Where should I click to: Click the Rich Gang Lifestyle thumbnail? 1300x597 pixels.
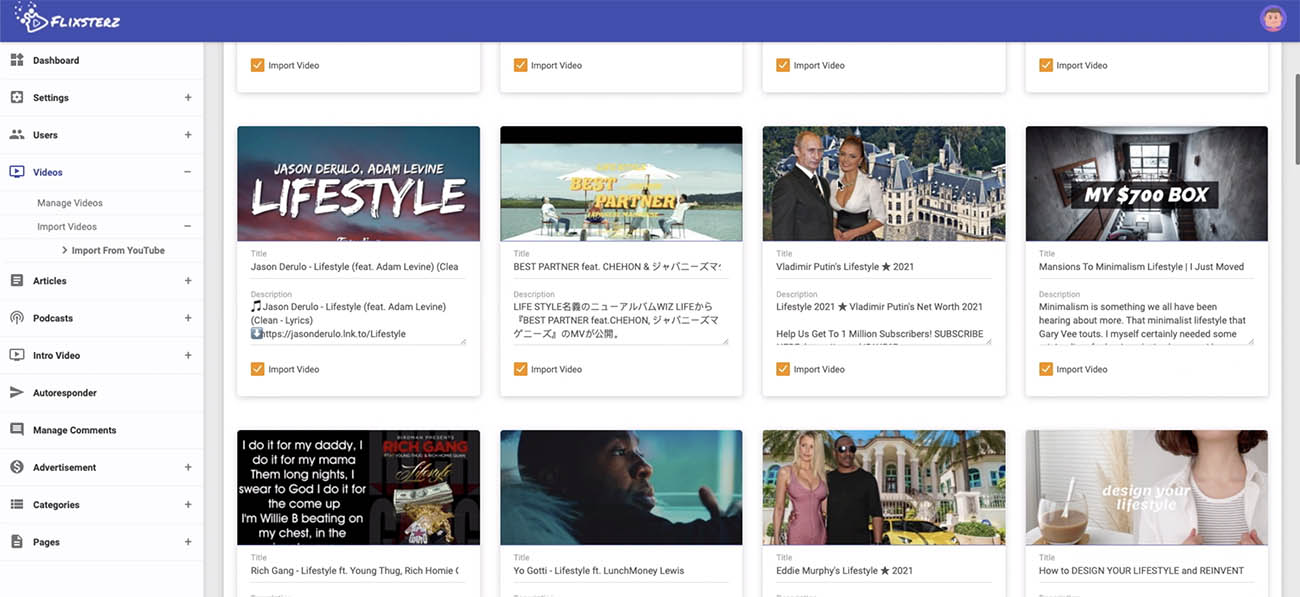358,487
